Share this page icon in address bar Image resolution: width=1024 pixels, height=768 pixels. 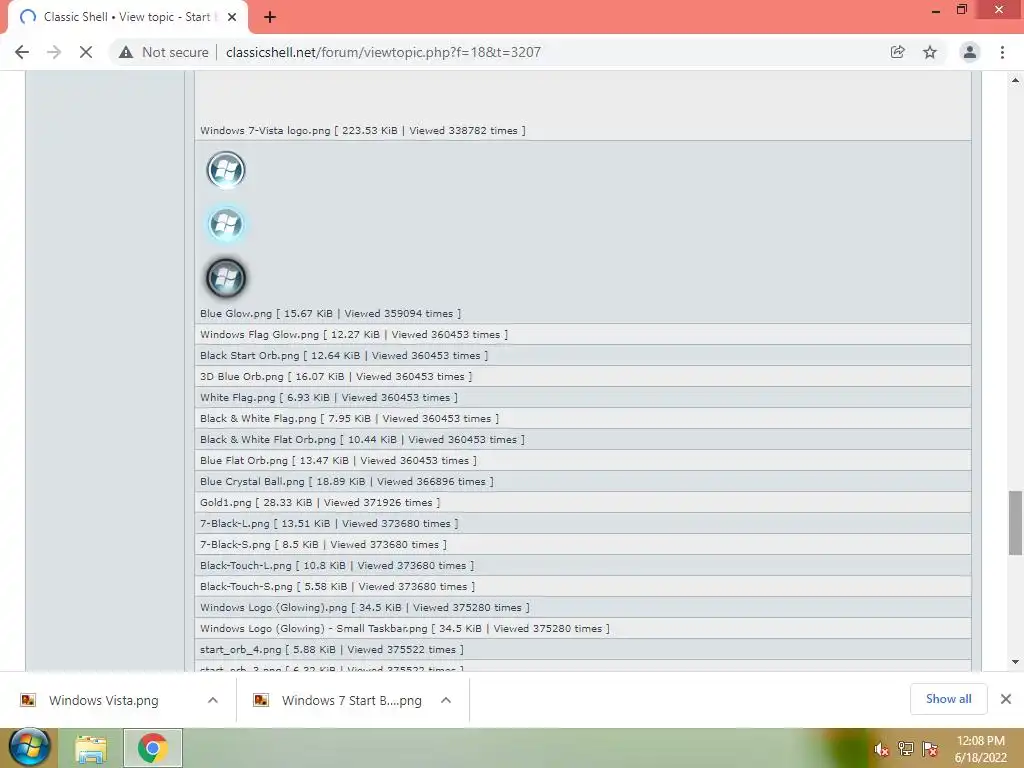(898, 52)
